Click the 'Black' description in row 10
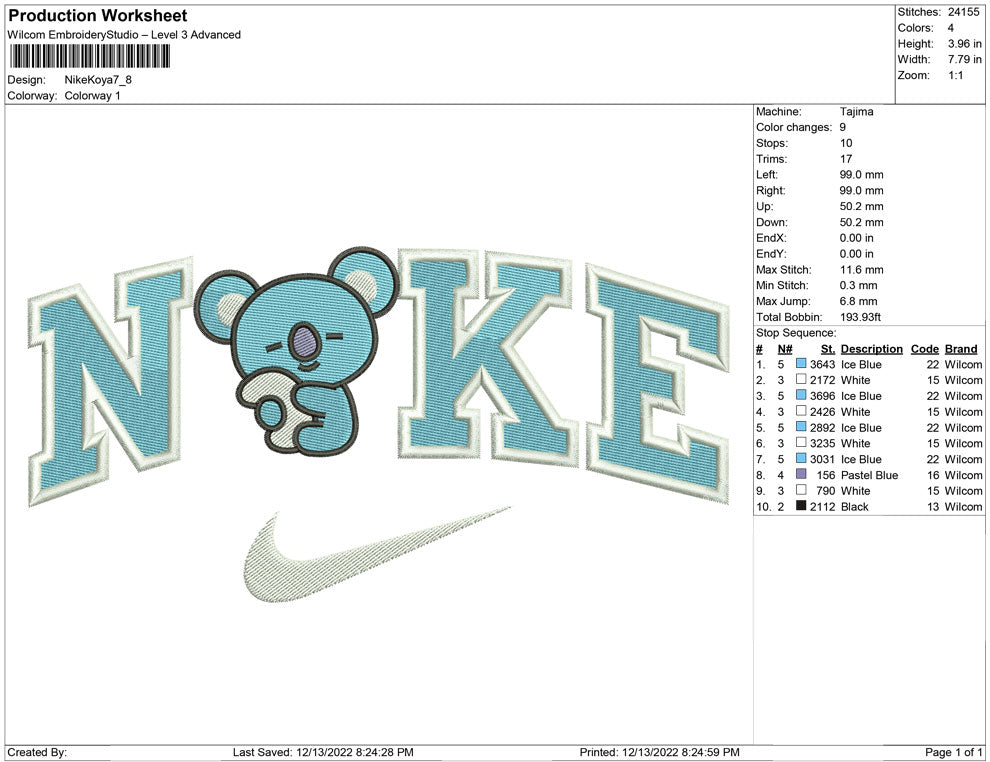 855,506
